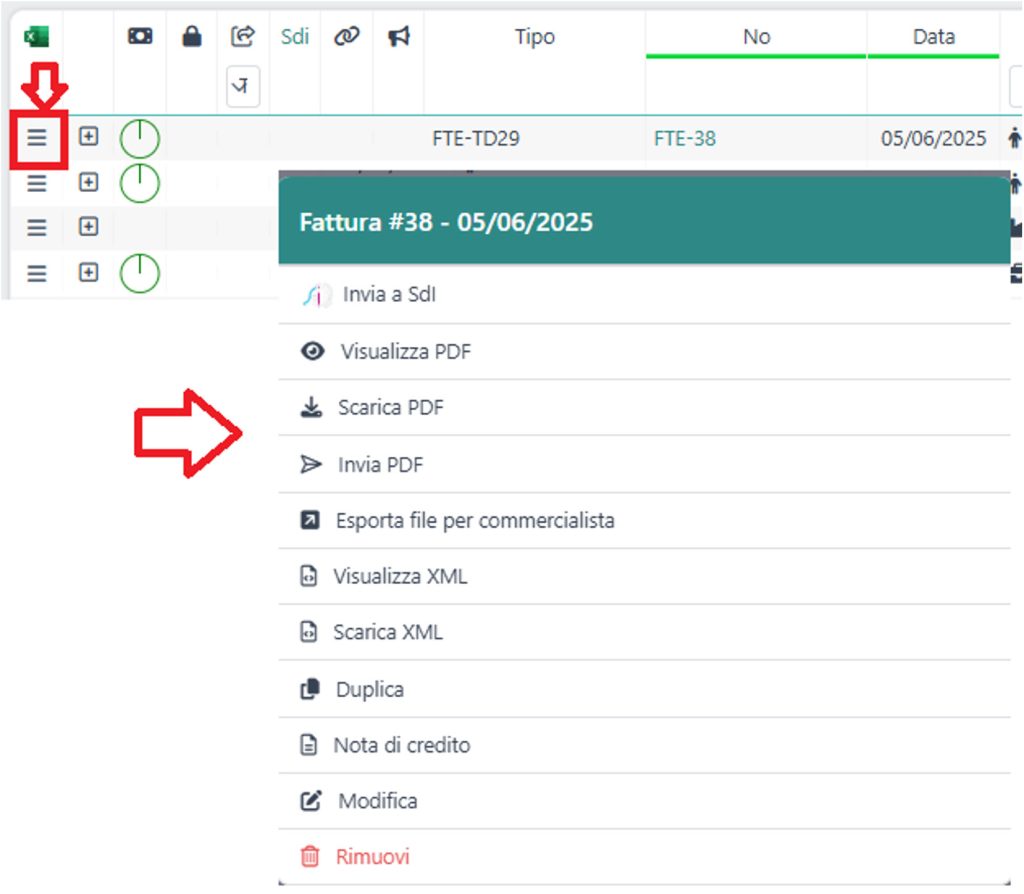1024x894 pixels.
Task: Select Scarica PDF in context menu
Action: (390, 408)
